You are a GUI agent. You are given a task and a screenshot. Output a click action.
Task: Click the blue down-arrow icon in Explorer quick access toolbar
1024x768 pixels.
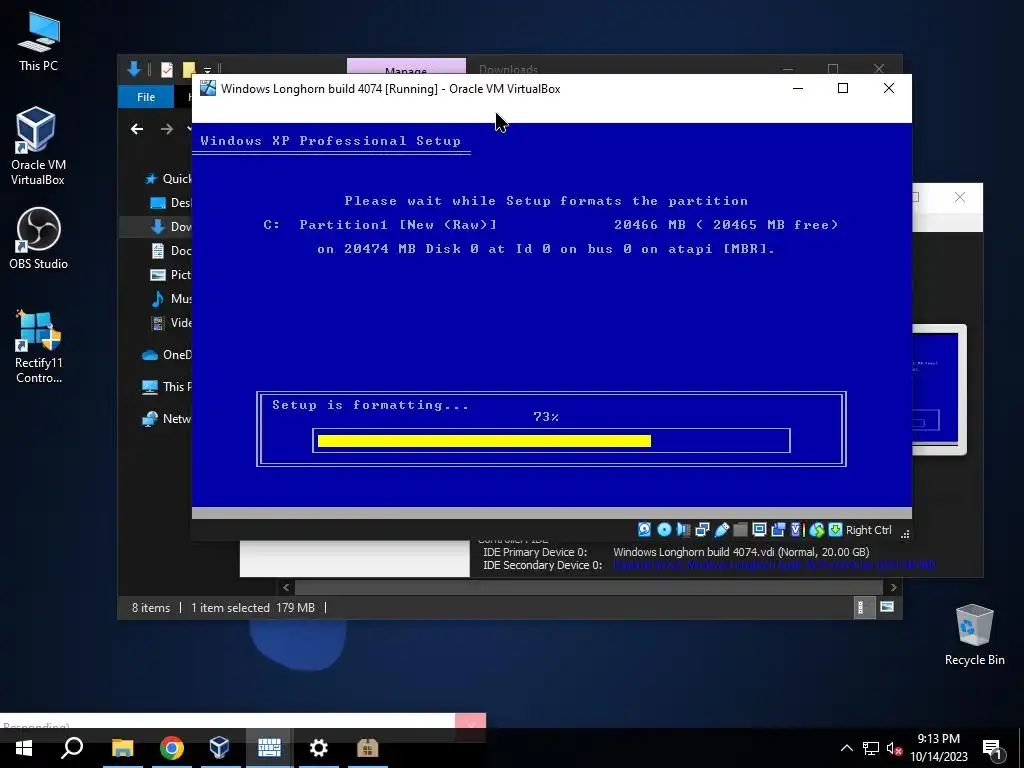135,69
